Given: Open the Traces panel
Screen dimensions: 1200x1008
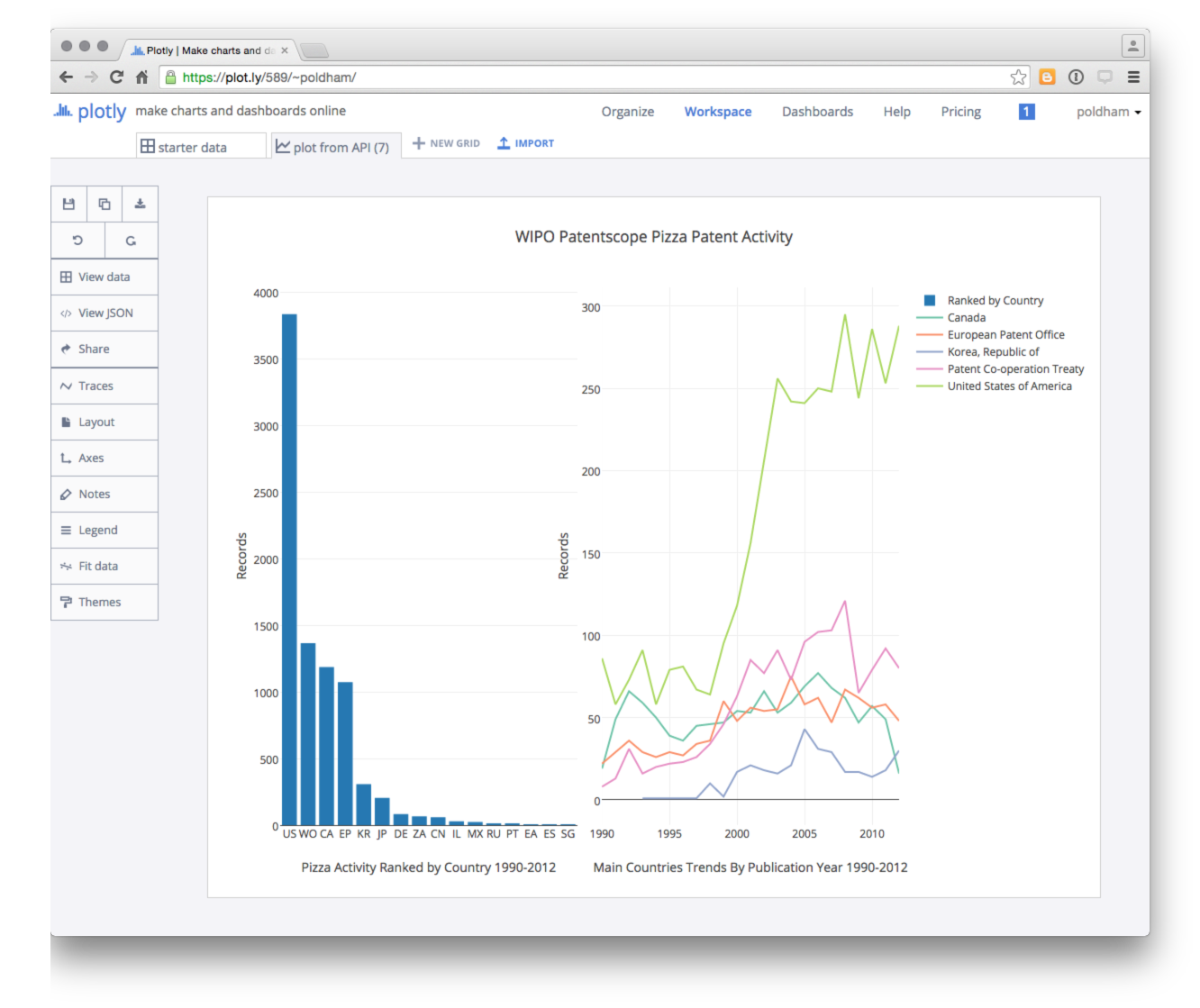Looking at the screenshot, I should 94,386.
